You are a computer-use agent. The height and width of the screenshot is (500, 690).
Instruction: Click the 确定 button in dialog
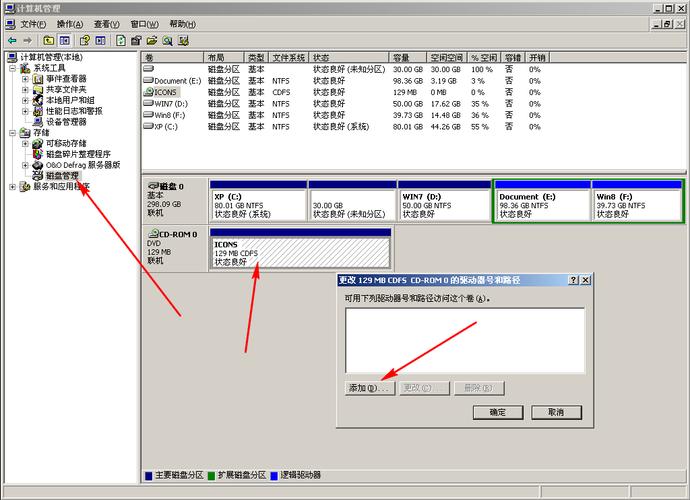497,412
